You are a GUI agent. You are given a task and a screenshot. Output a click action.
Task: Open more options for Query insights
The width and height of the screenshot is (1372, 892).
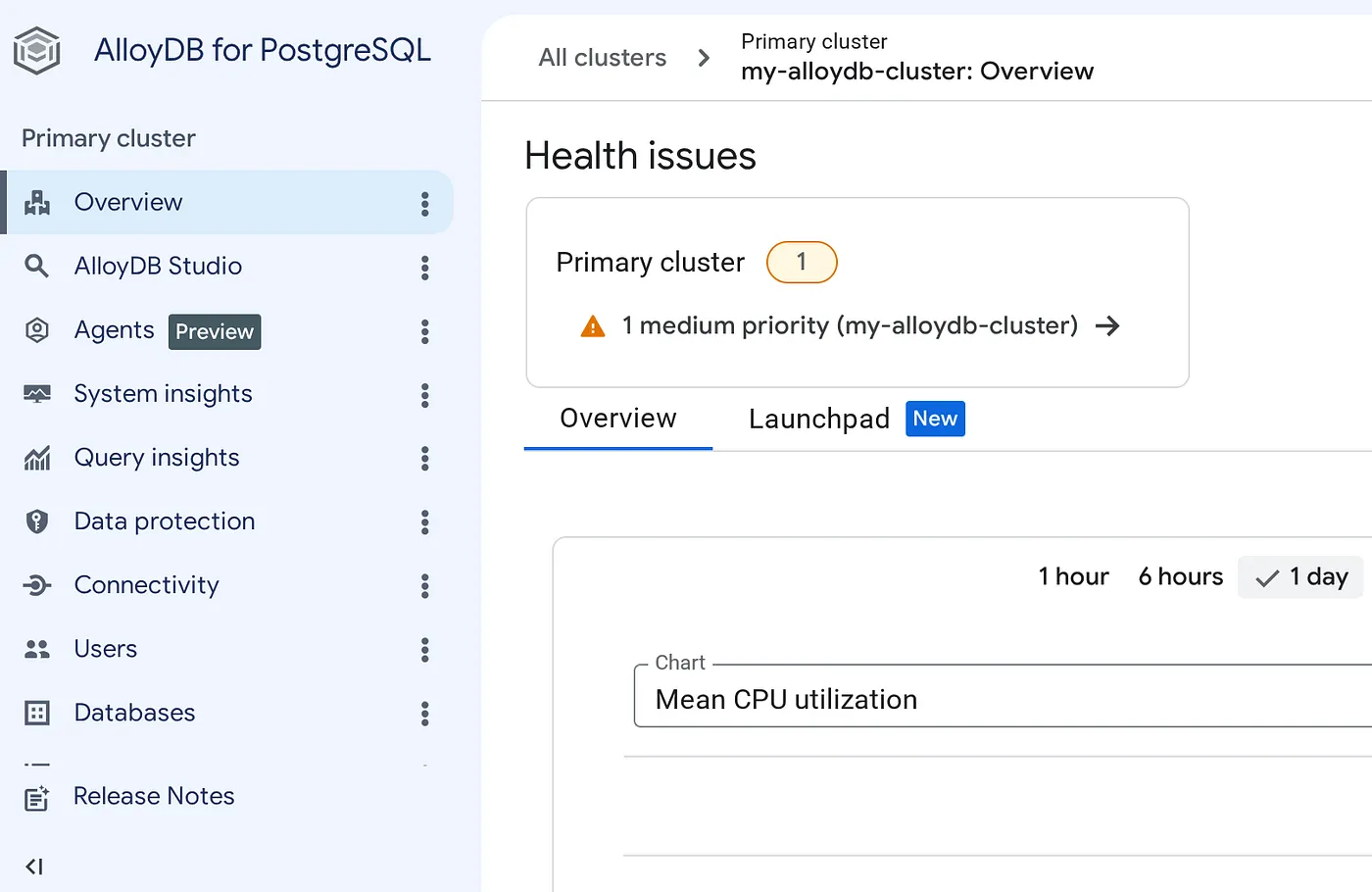click(x=425, y=459)
